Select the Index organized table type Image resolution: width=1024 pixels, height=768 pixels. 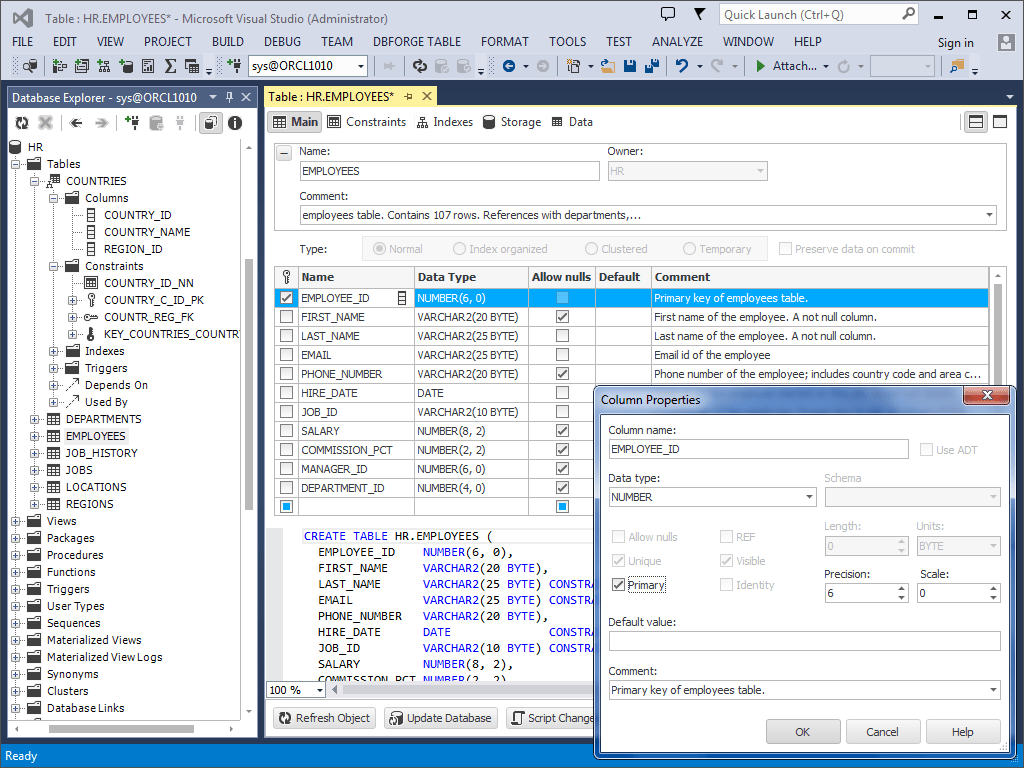click(459, 248)
